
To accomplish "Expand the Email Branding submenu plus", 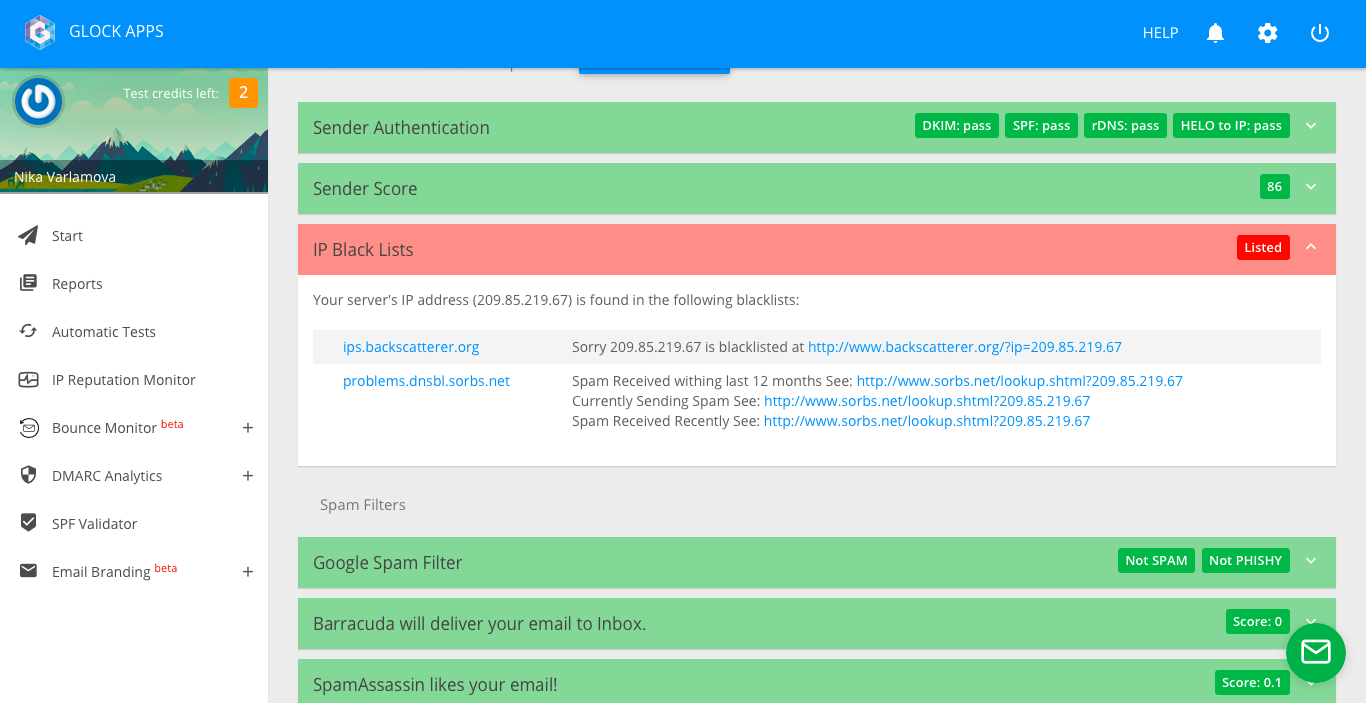I will (x=248, y=572).
